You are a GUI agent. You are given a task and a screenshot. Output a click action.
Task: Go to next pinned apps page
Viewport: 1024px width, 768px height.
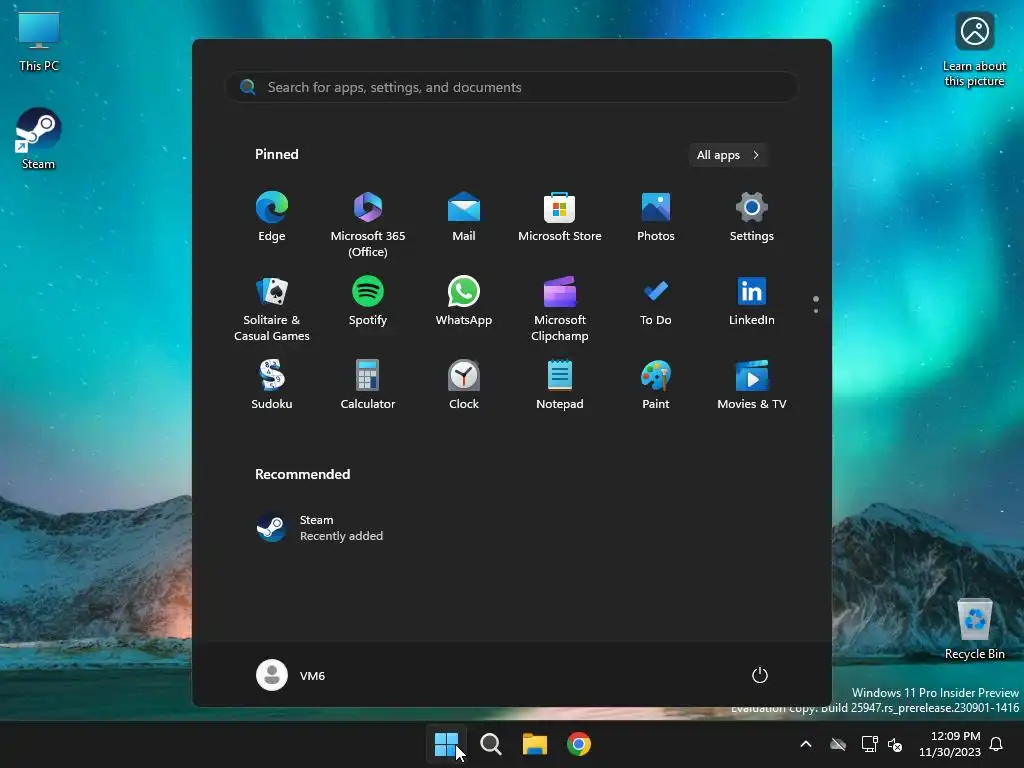(816, 310)
